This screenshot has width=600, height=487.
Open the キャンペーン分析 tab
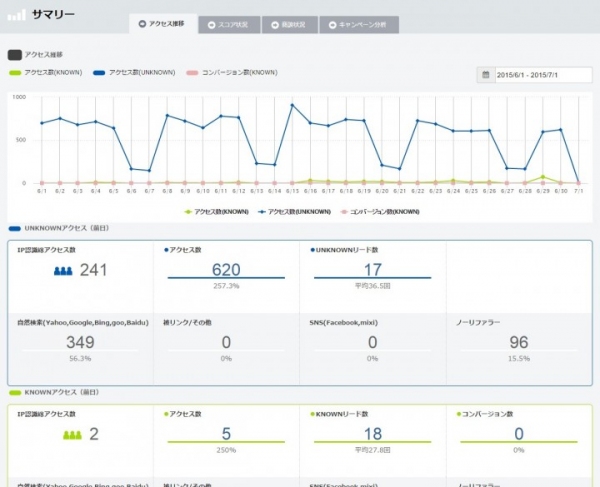(x=359, y=25)
